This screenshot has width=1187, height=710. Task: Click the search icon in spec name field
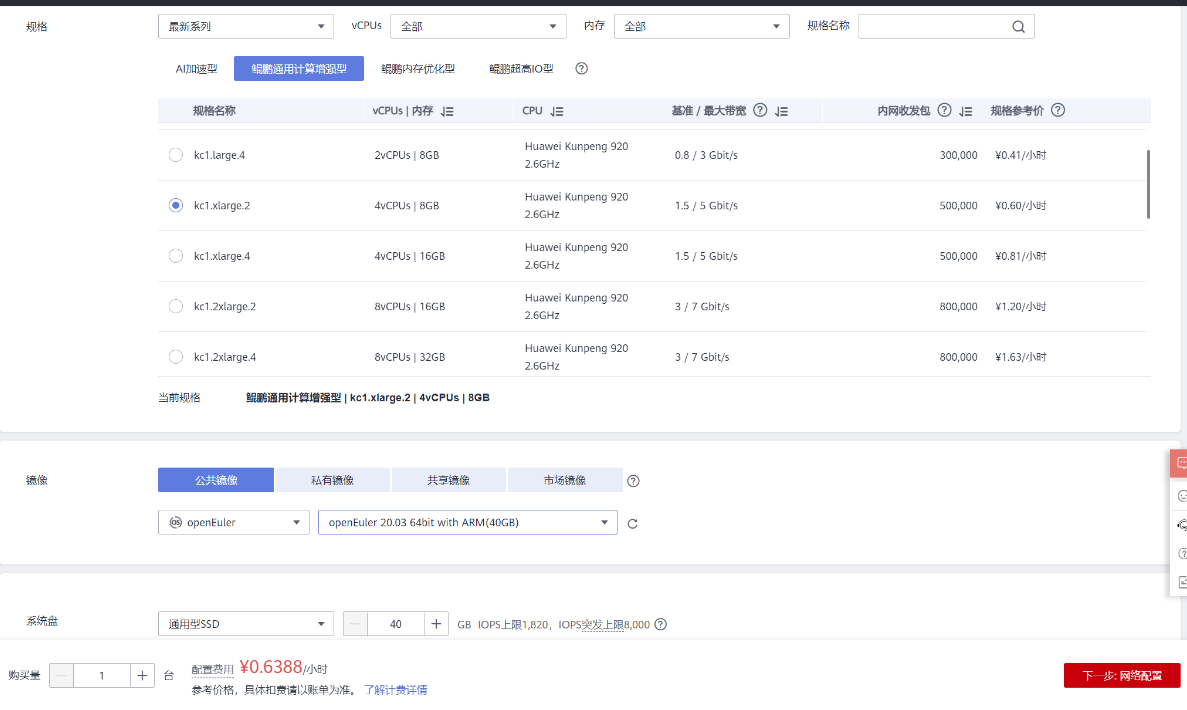(1018, 26)
